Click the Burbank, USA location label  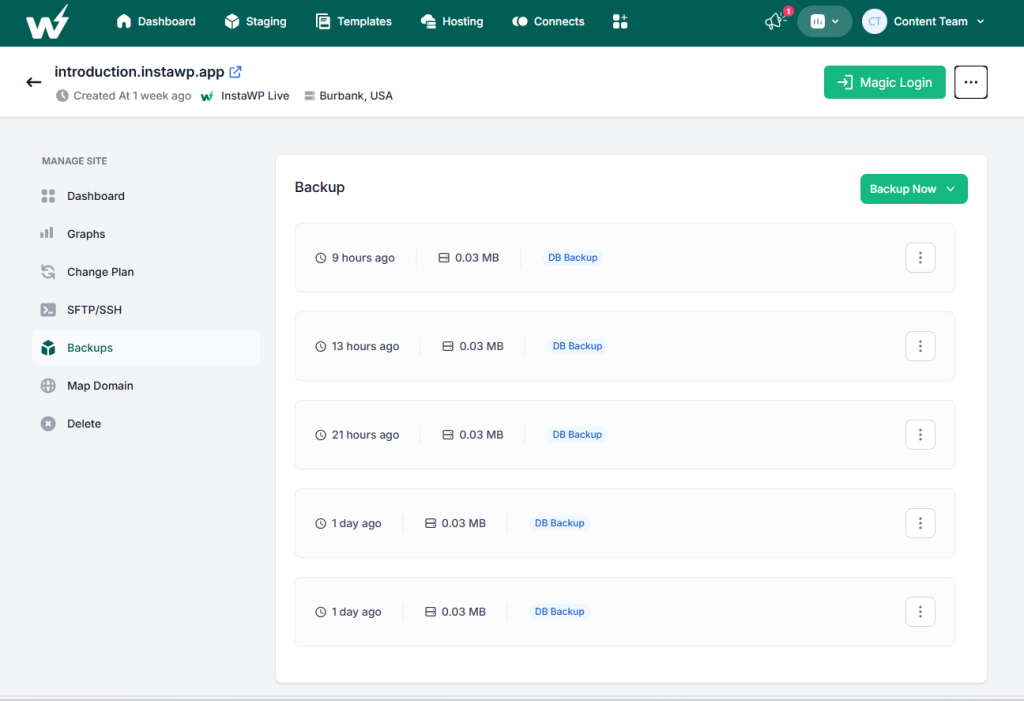pyautogui.click(x=356, y=95)
